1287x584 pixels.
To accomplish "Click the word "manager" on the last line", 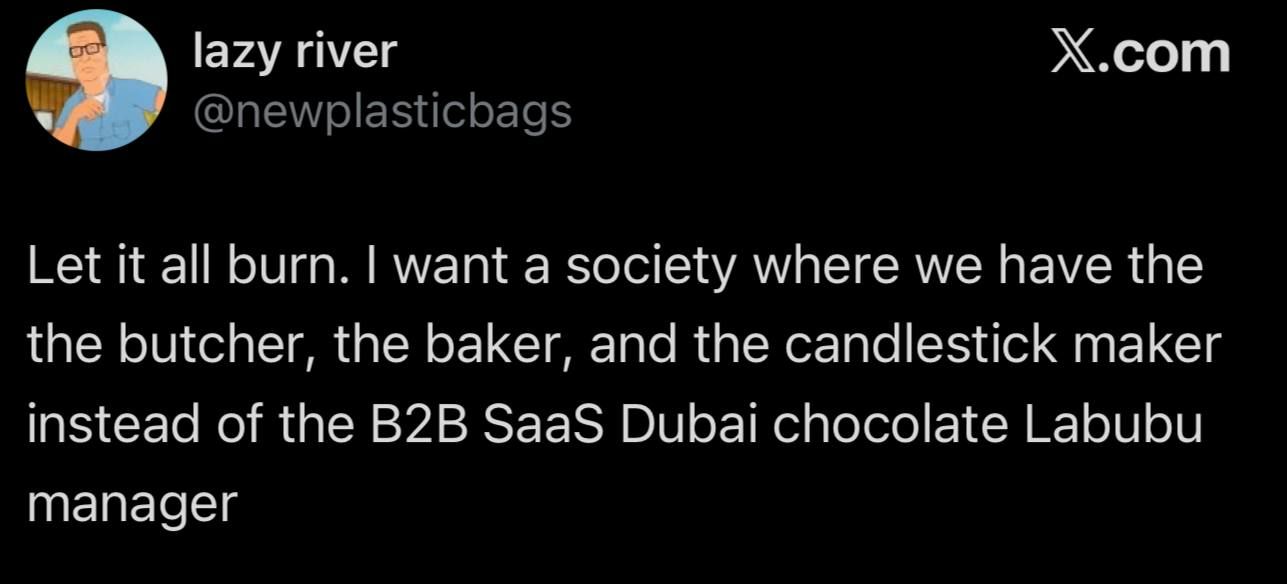I will pos(131,503).
